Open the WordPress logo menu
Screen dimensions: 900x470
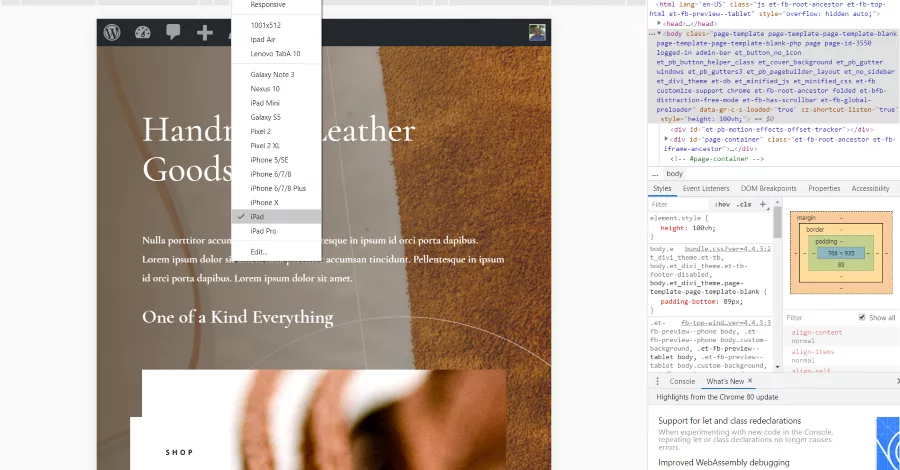112,32
